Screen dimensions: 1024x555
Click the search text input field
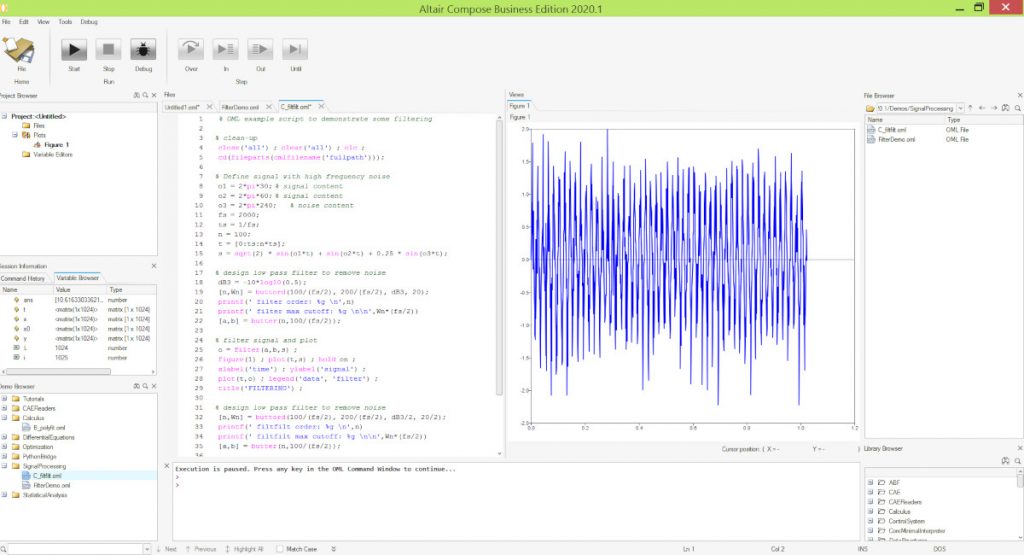(x=76, y=549)
